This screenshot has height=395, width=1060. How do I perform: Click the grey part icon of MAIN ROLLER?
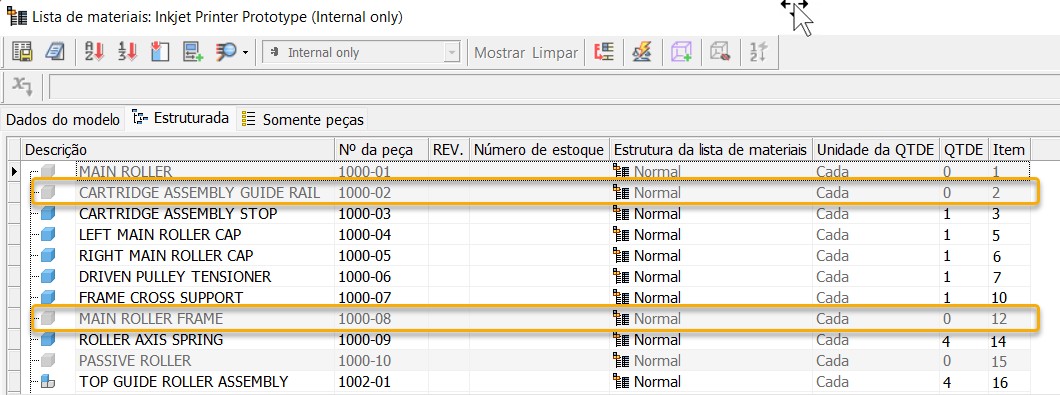pyautogui.click(x=47, y=172)
